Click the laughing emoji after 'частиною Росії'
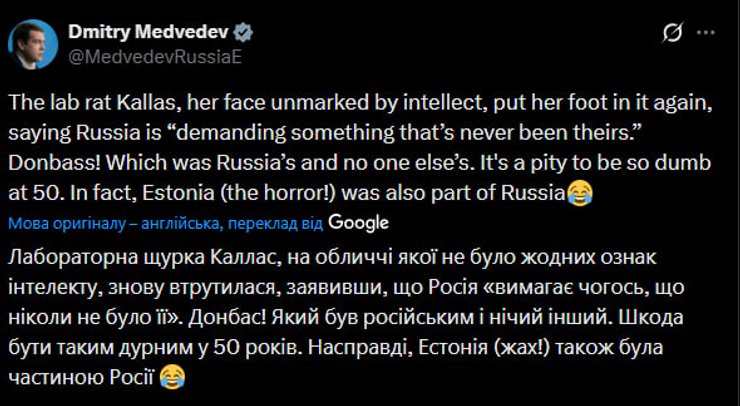740x406 pixels. click(172, 376)
